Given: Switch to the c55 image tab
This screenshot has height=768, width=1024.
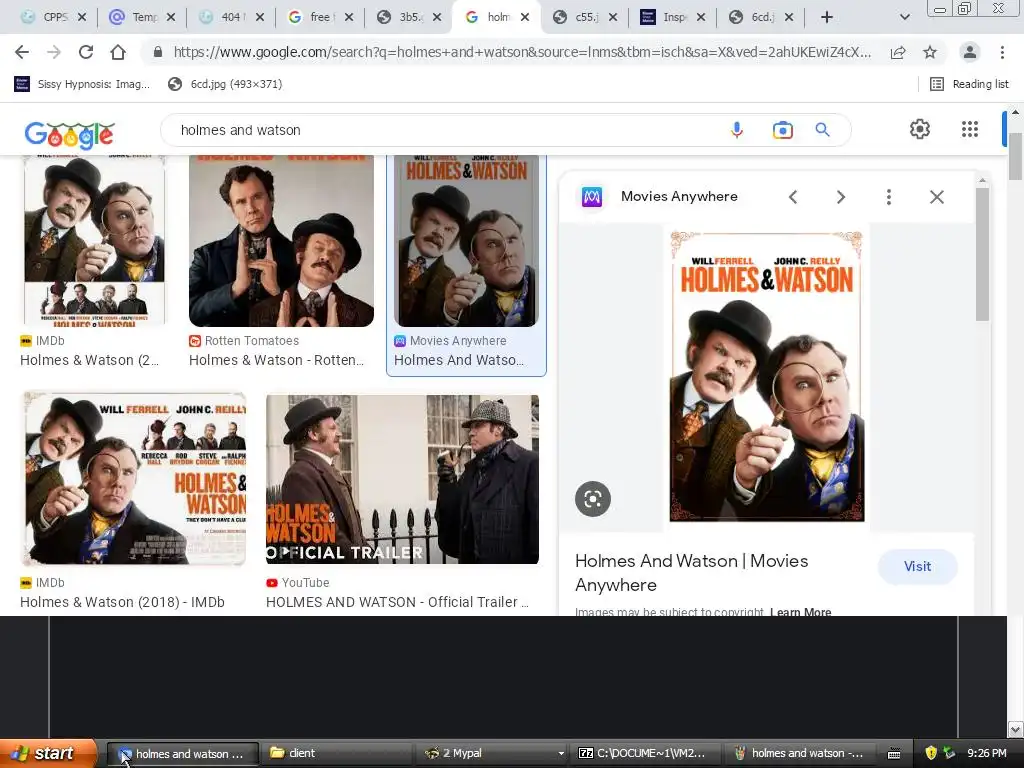Looking at the screenshot, I should click(576, 17).
